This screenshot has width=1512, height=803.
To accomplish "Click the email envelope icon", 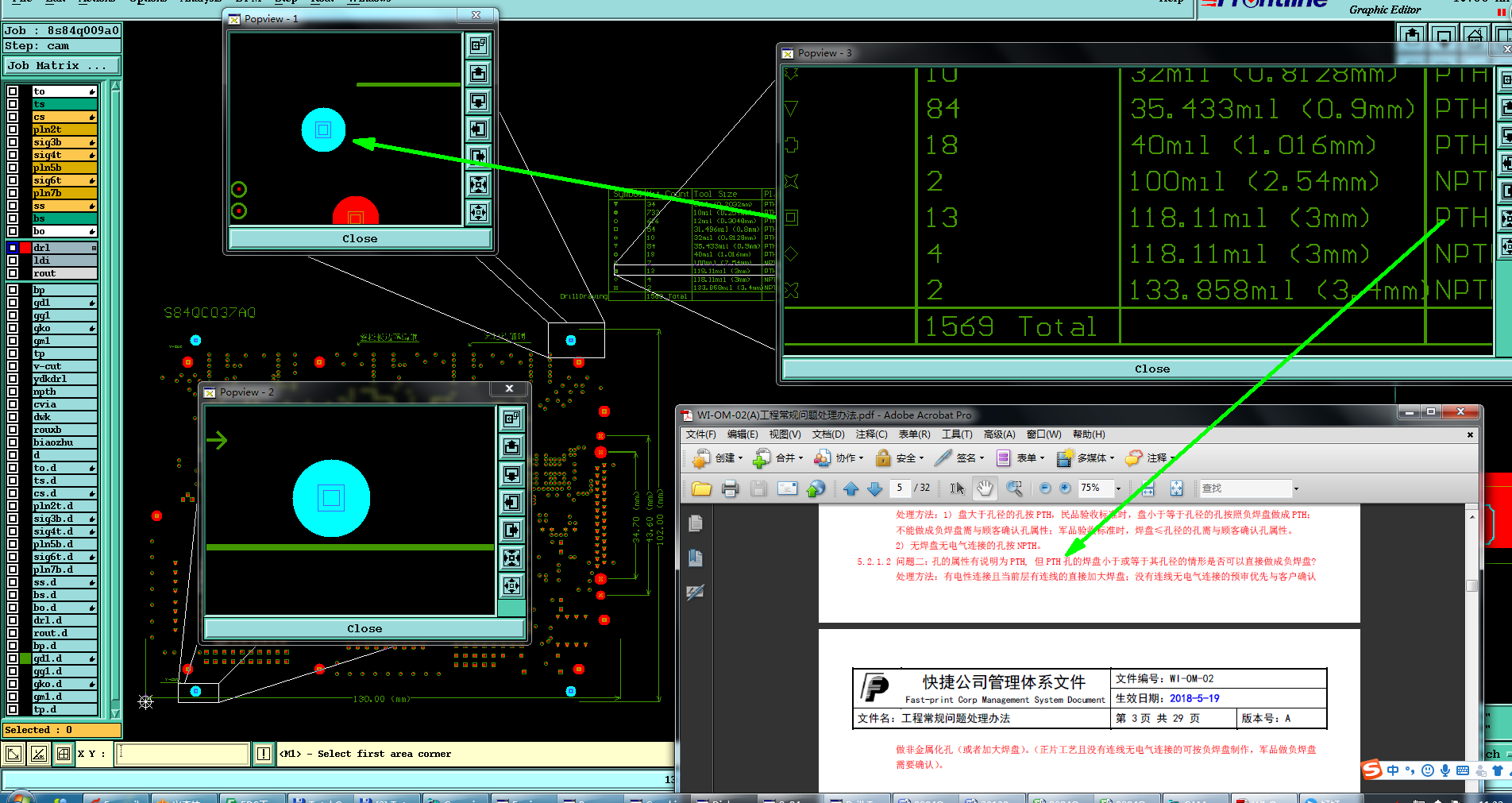I will (x=787, y=488).
